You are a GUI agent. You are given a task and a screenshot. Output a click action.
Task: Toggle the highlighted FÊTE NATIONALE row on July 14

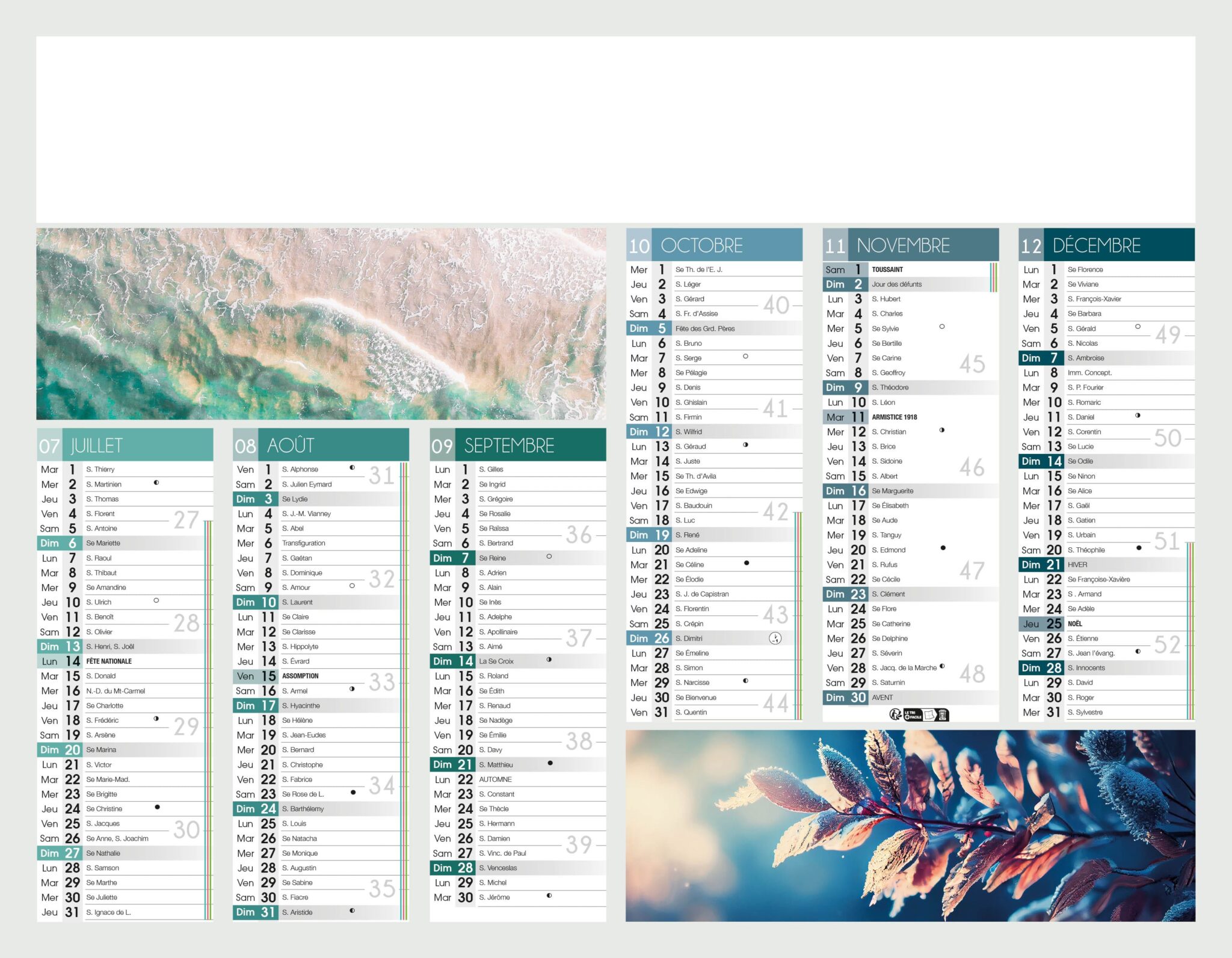click(x=120, y=661)
